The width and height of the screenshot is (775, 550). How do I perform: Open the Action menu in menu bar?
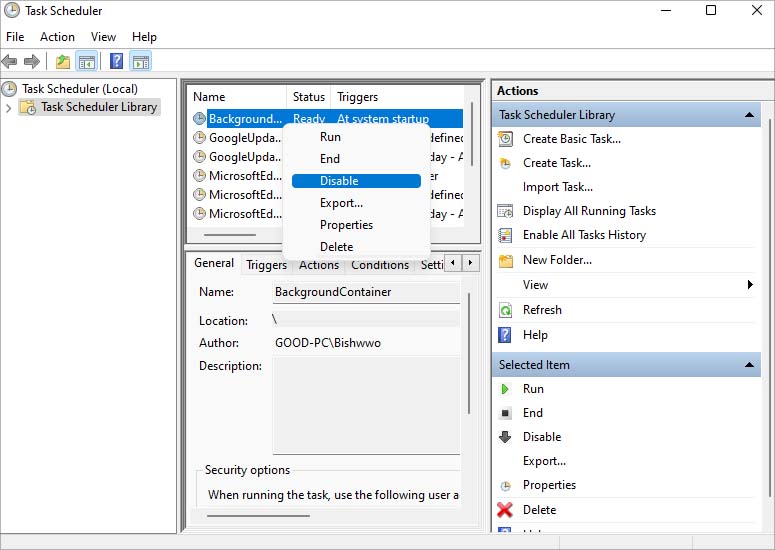57,37
